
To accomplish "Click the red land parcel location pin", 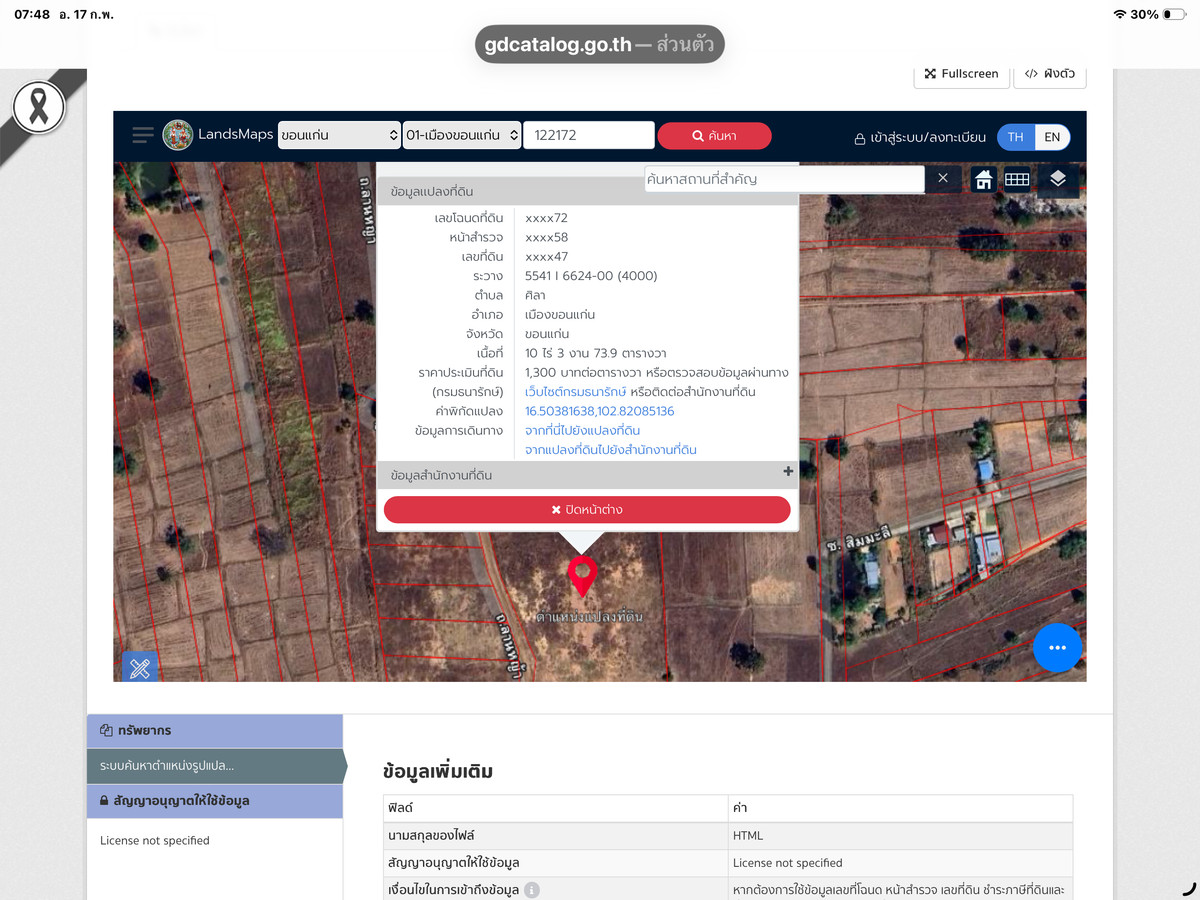I will click(582, 575).
